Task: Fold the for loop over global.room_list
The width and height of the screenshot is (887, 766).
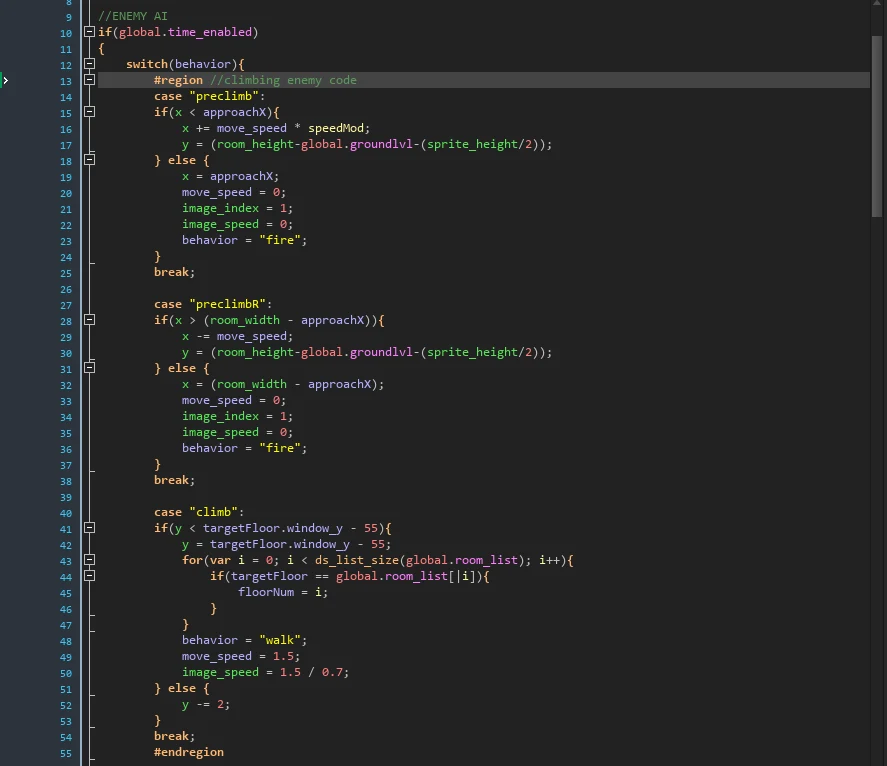Action: (x=89, y=560)
